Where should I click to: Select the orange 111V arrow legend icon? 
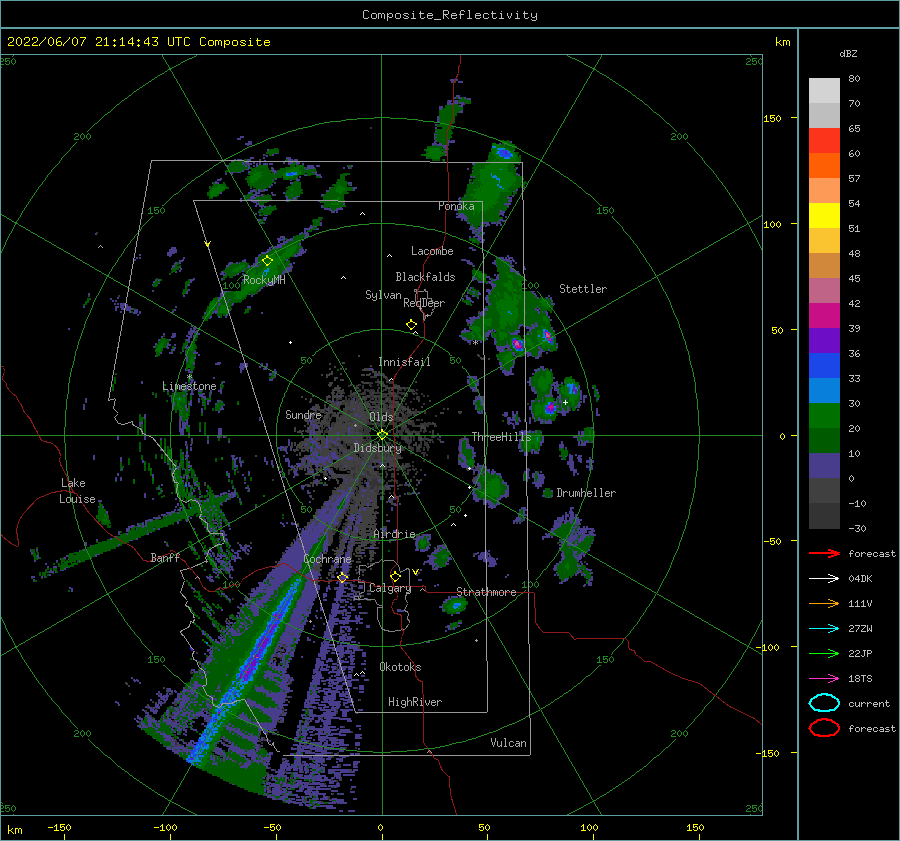pyautogui.click(x=824, y=603)
